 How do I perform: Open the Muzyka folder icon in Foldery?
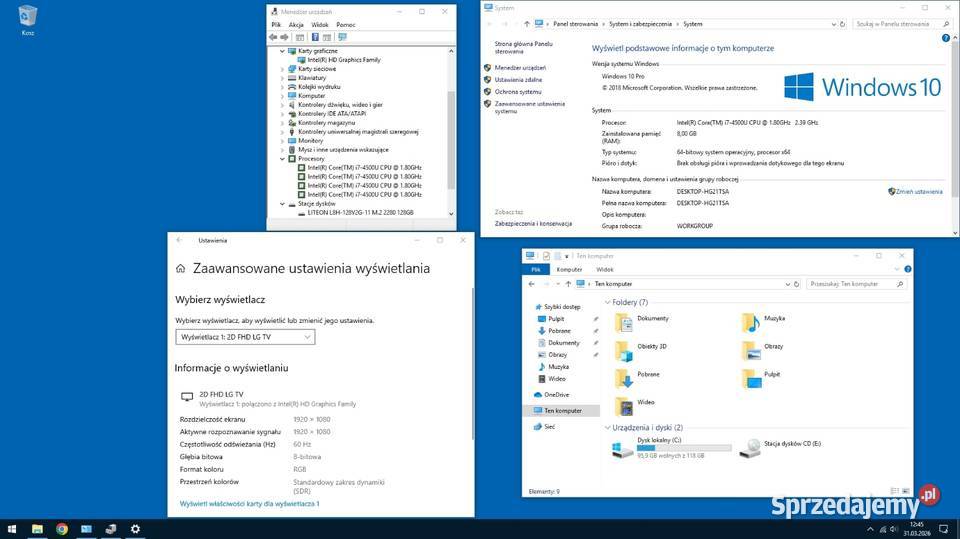click(751, 323)
